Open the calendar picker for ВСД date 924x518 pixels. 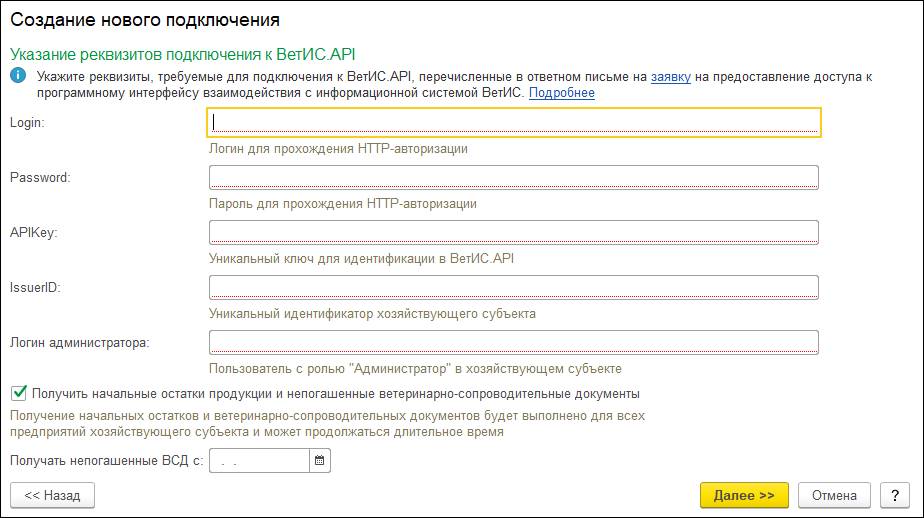tap(319, 461)
